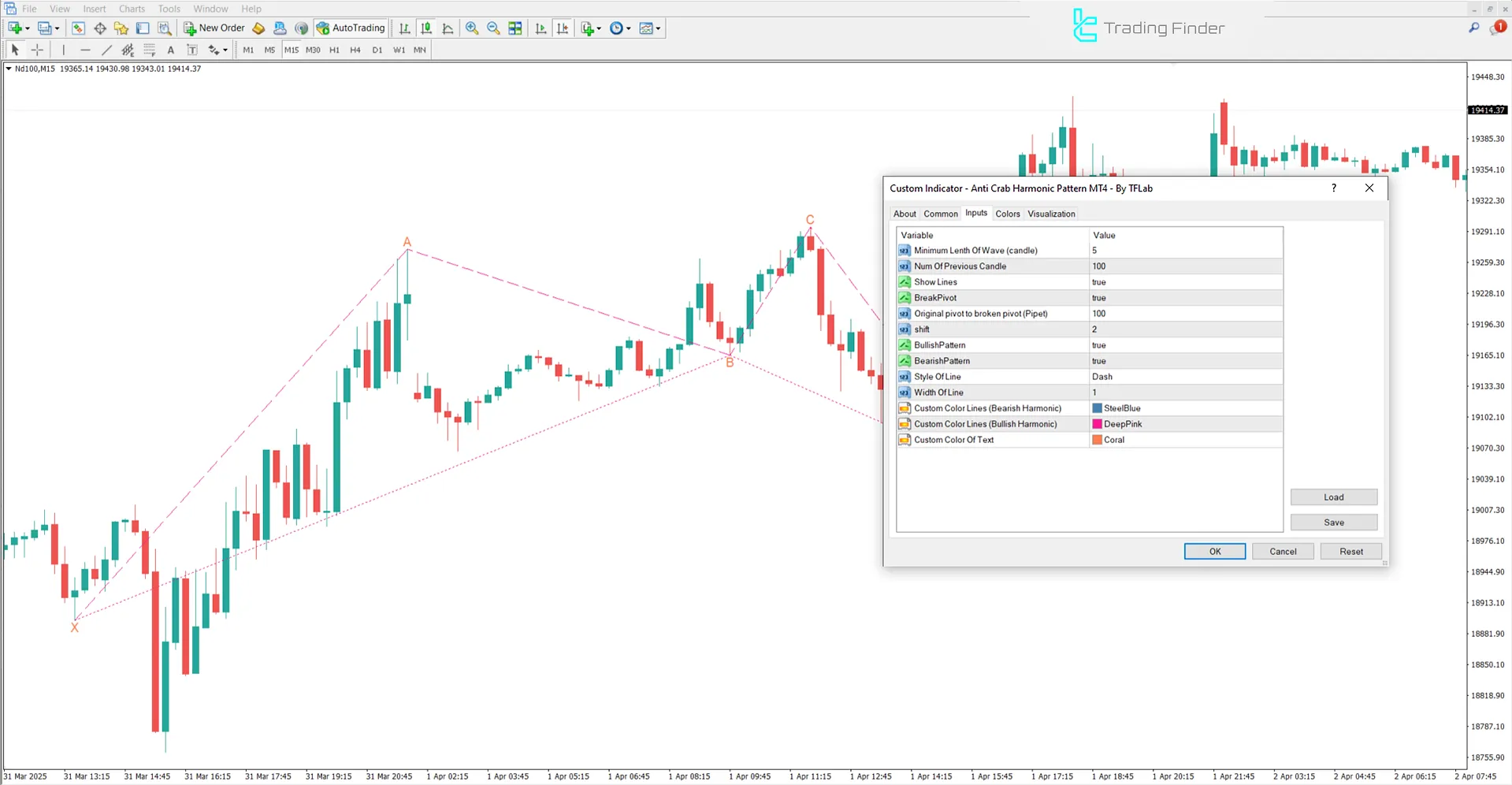This screenshot has height=785, width=1512.
Task: Enable AutoTrading
Action: [351, 28]
